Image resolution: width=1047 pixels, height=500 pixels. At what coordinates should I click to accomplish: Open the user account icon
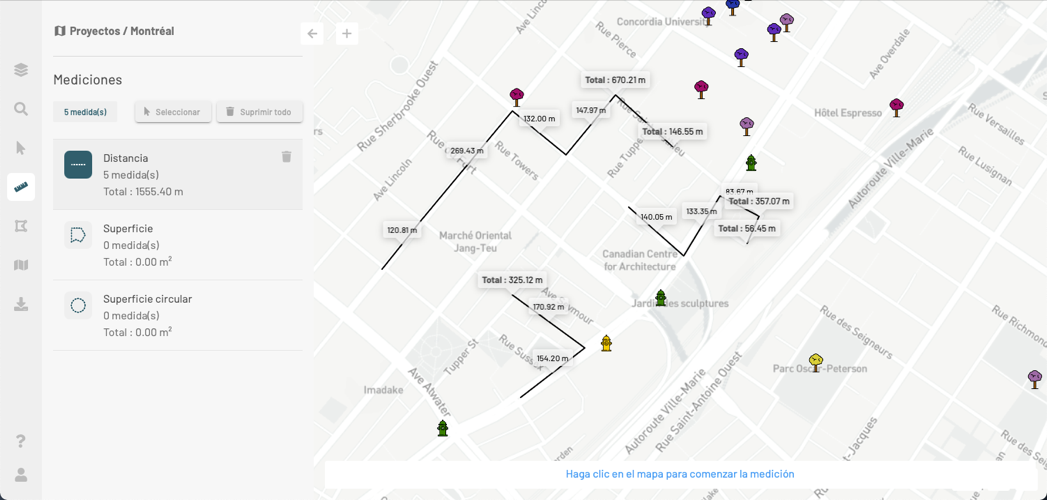point(21,475)
